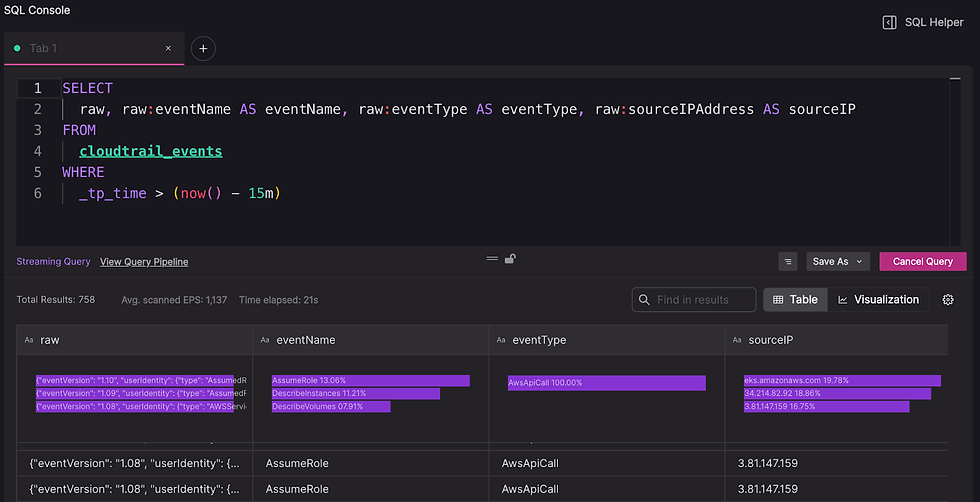Viewport: 980px width, 502px height.
Task: Click the cloudtrail_events table name
Action: 151,151
